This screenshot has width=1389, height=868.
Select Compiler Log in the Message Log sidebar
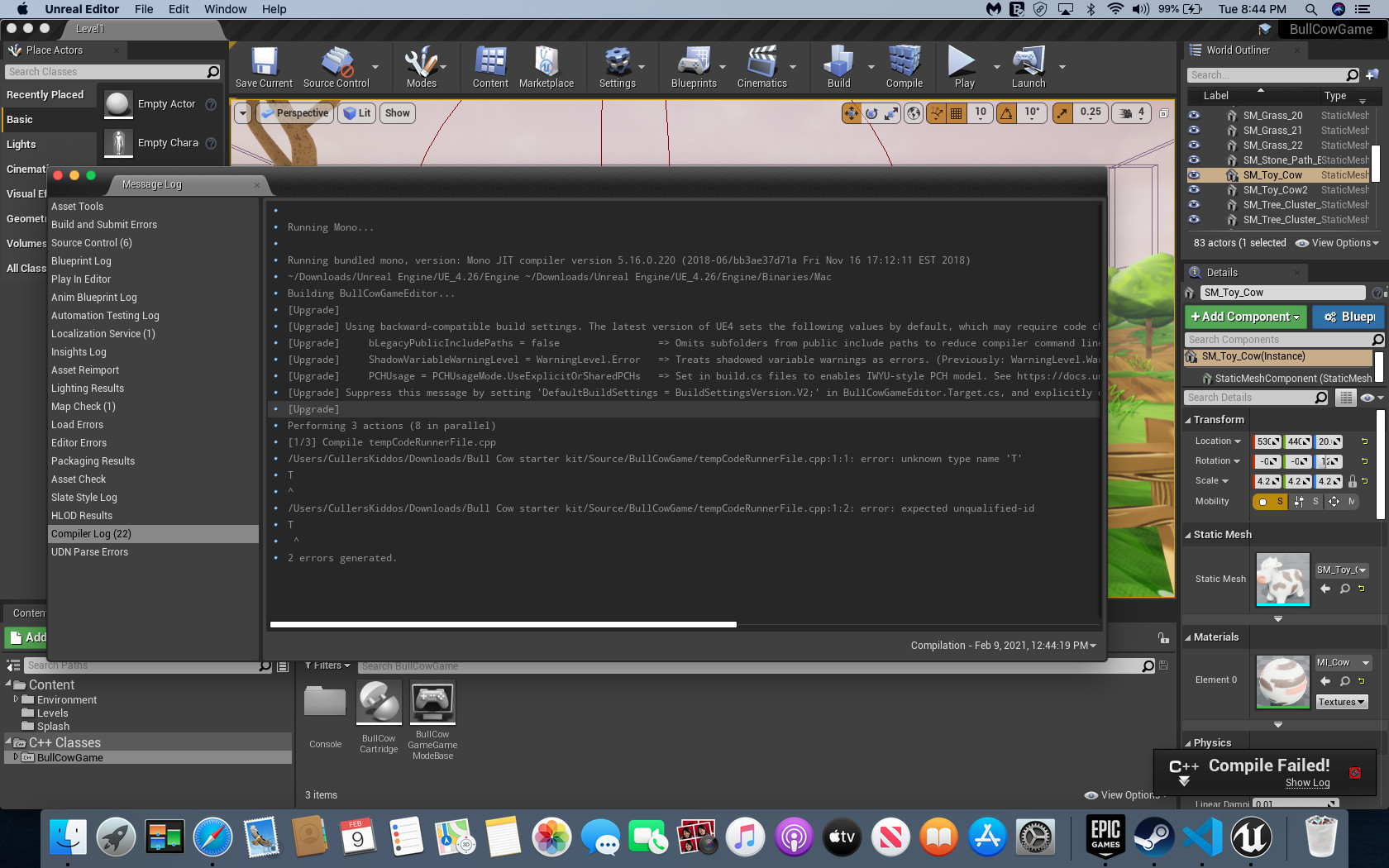pyautogui.click(x=91, y=533)
